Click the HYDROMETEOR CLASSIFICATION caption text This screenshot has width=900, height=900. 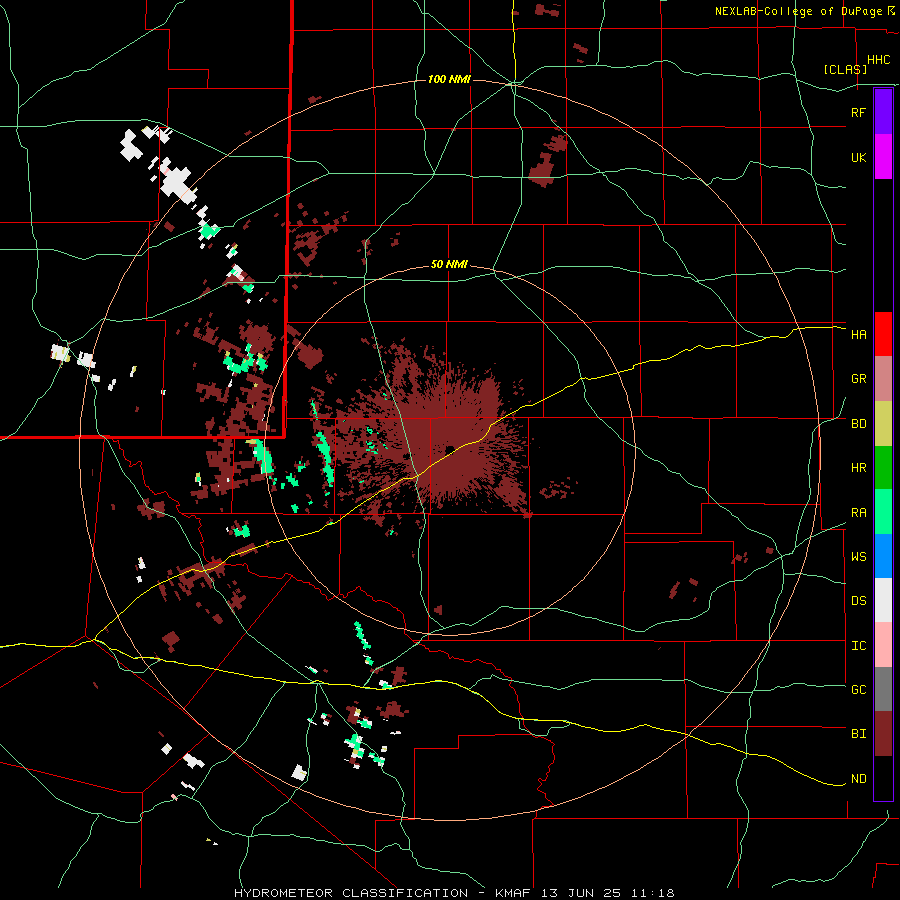351,893
